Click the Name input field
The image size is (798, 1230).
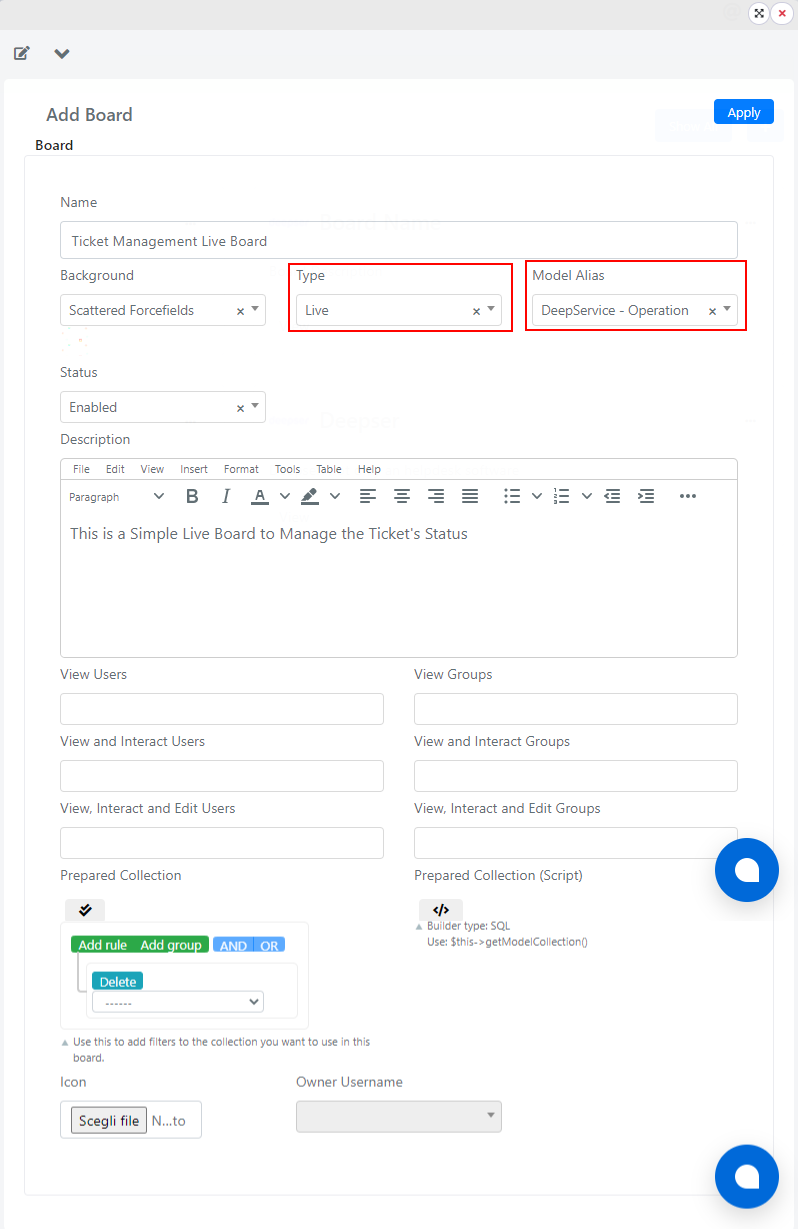coord(399,240)
